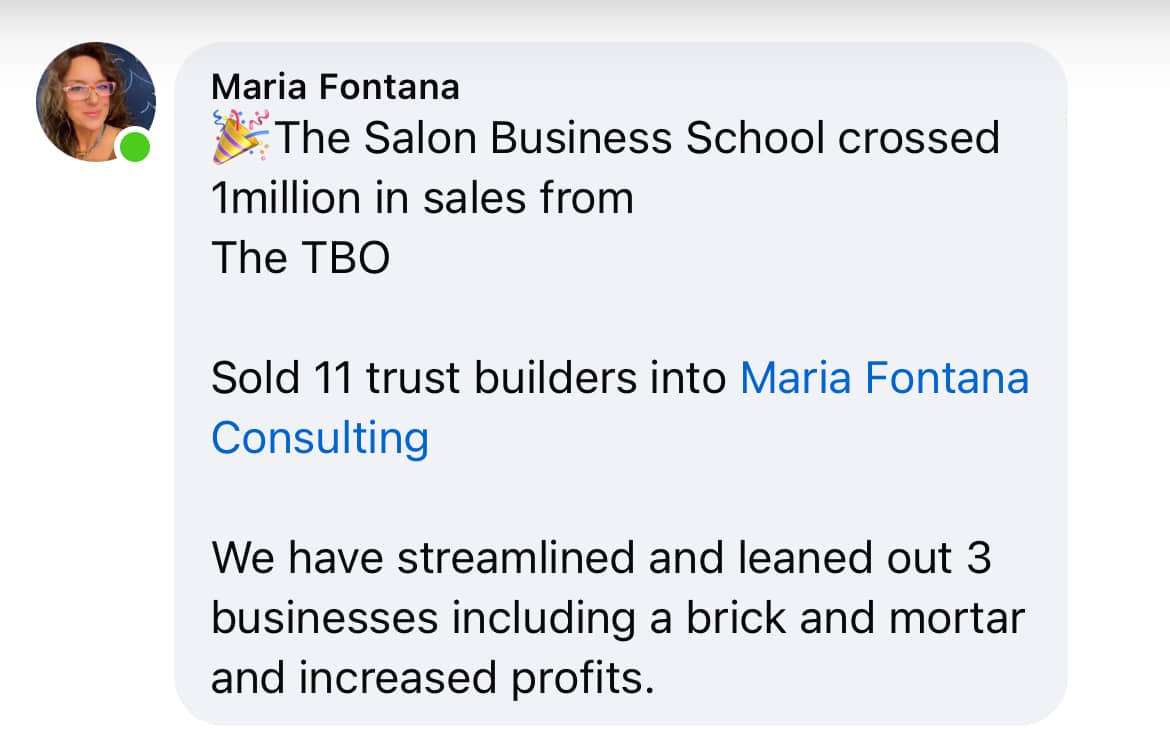The height and width of the screenshot is (734, 1170).
Task: Open the blue Maria Fontana link
Action: [884, 378]
